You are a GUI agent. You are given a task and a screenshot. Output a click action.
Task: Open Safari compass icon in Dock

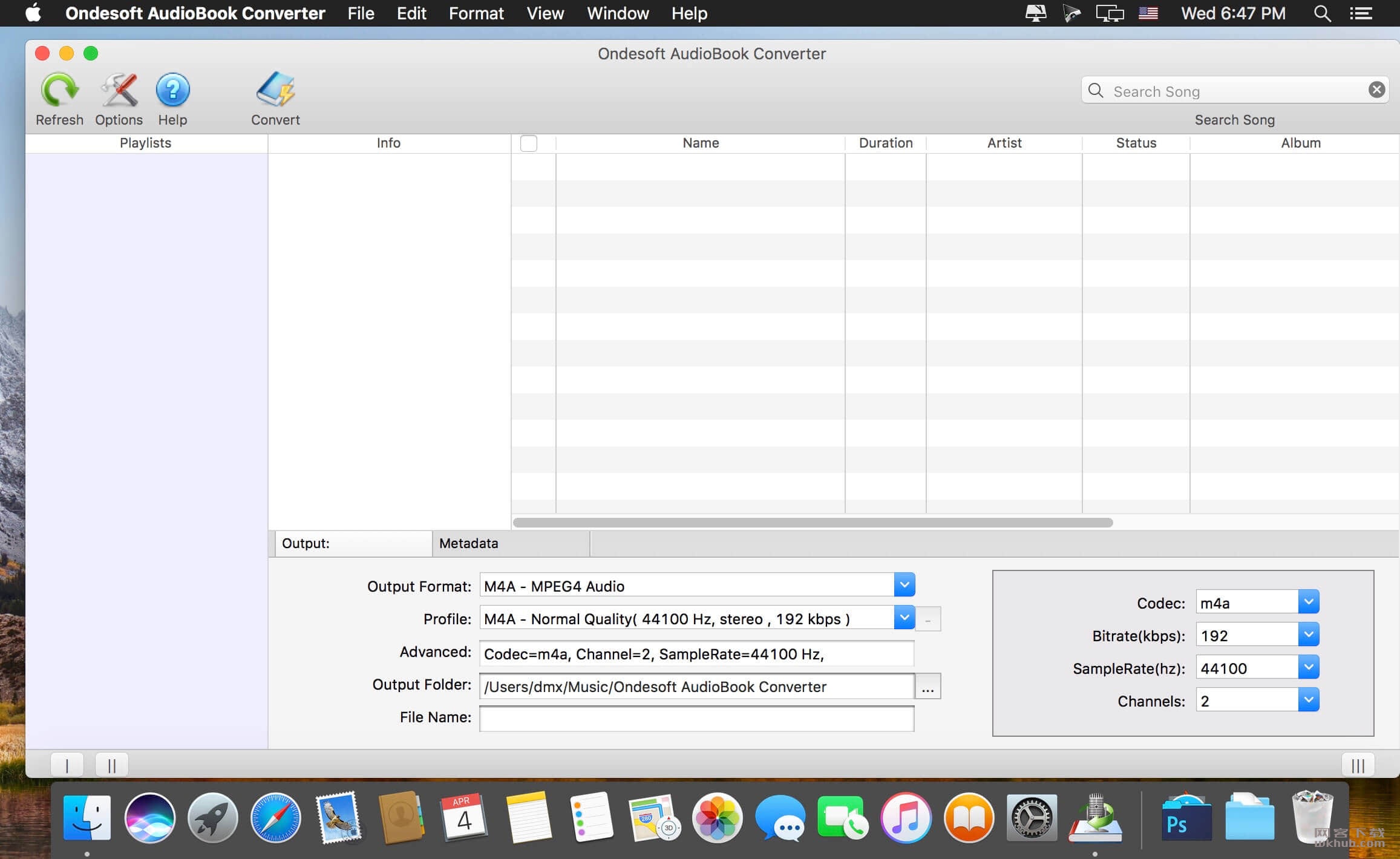(275, 818)
